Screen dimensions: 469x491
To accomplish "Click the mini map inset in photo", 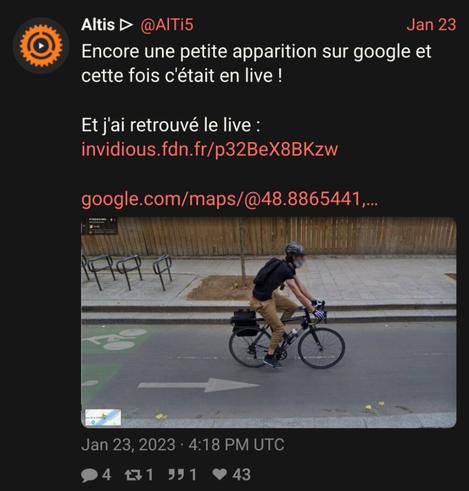I will (x=103, y=417).
